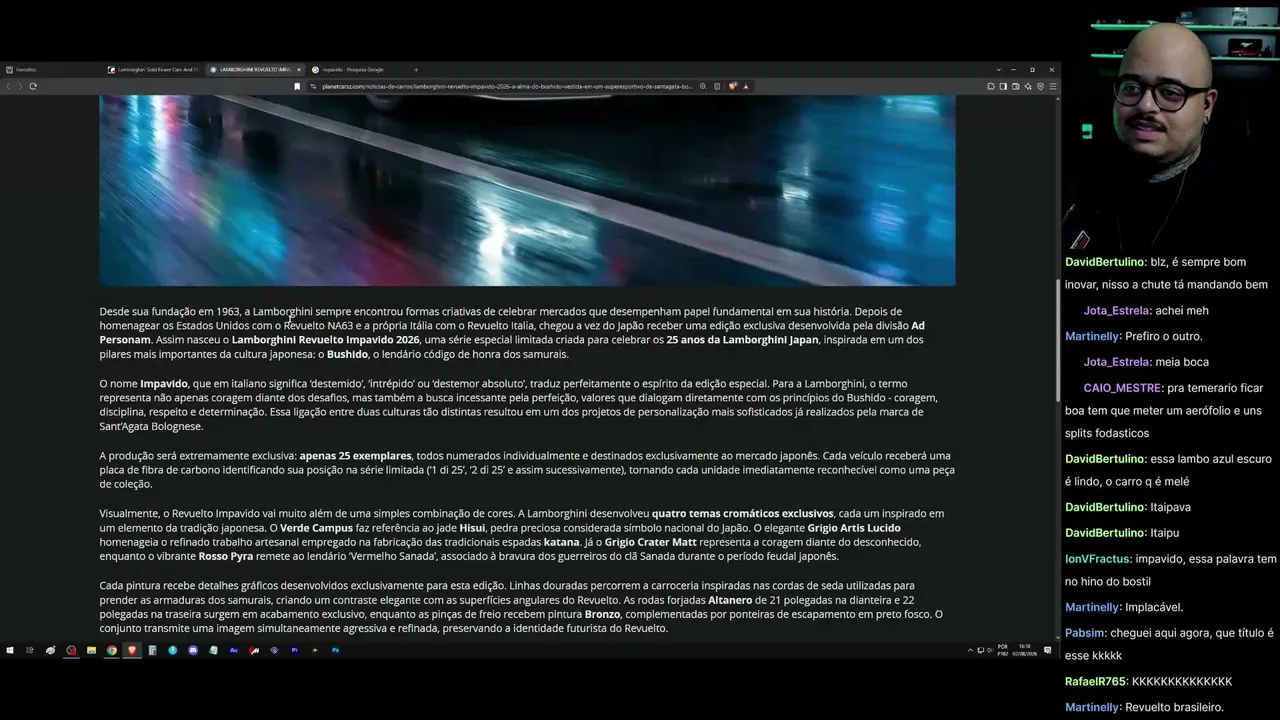Open the tab search dropdown arrow
The image size is (1280, 720).
[998, 70]
